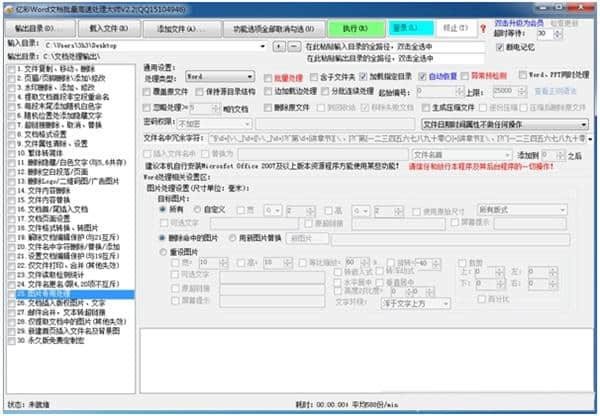Click the 载入文件(K) load file button
Screen dimensions: 600x416
(108, 28)
